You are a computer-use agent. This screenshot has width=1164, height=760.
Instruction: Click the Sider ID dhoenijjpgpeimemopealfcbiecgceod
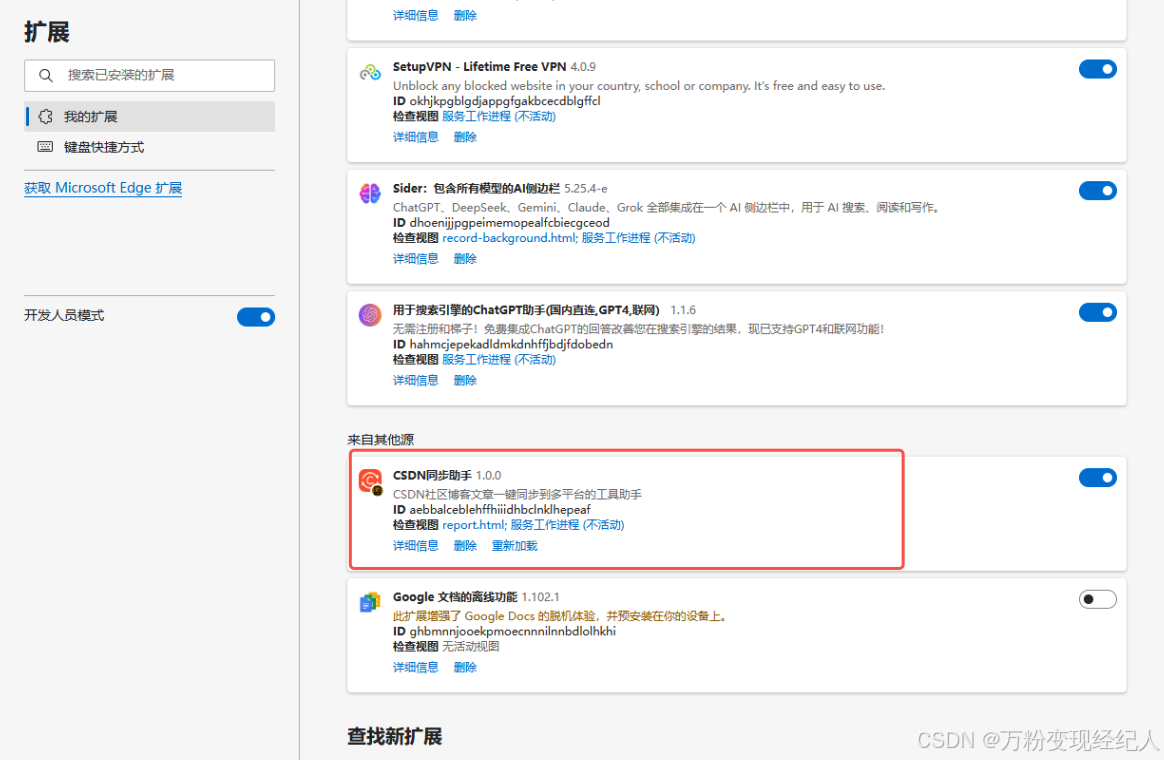click(x=509, y=223)
